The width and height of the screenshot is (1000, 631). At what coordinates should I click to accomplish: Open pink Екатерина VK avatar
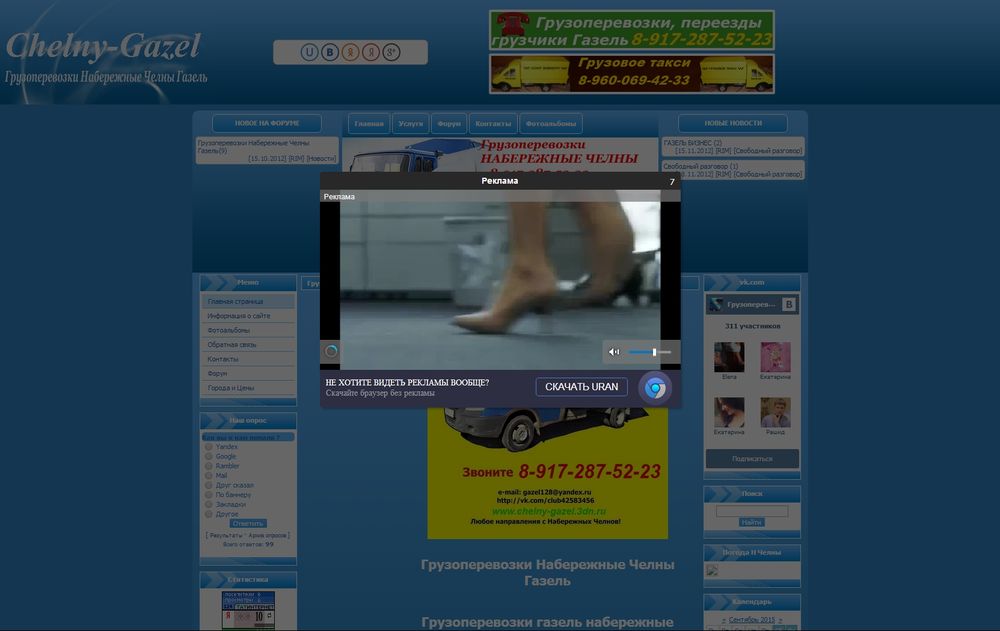(x=776, y=357)
